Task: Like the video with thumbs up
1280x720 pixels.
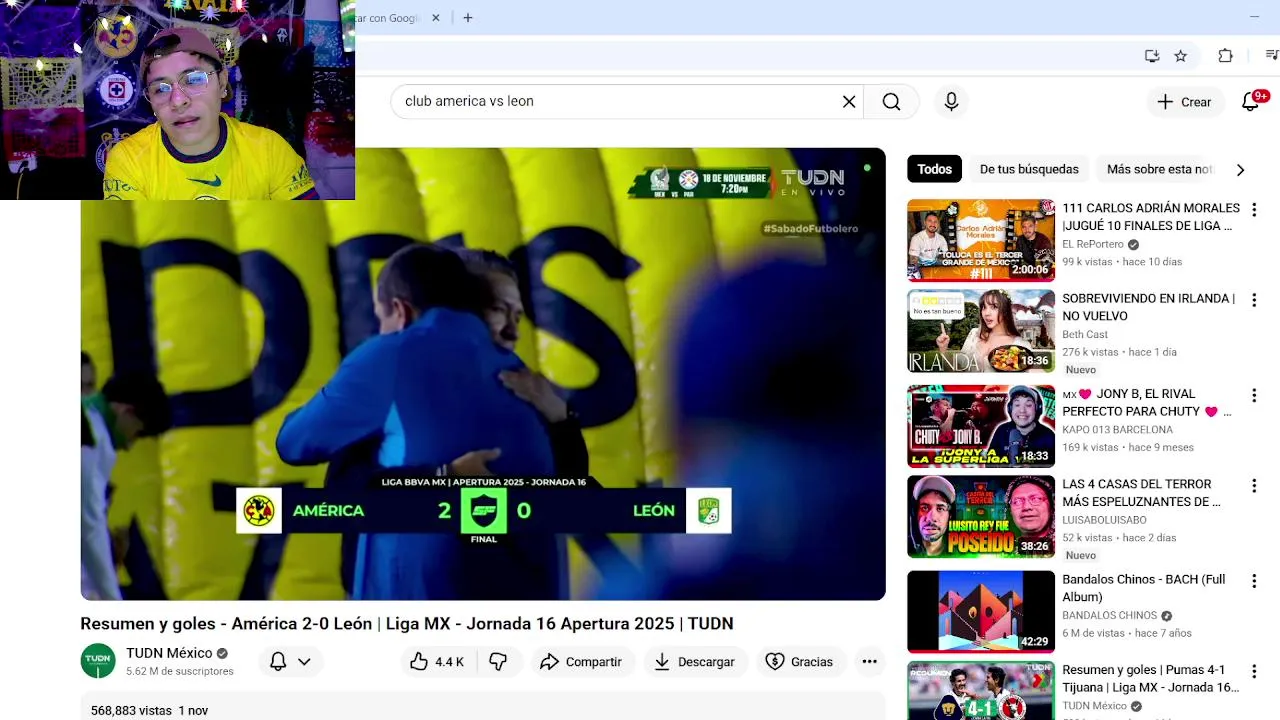Action: point(437,662)
